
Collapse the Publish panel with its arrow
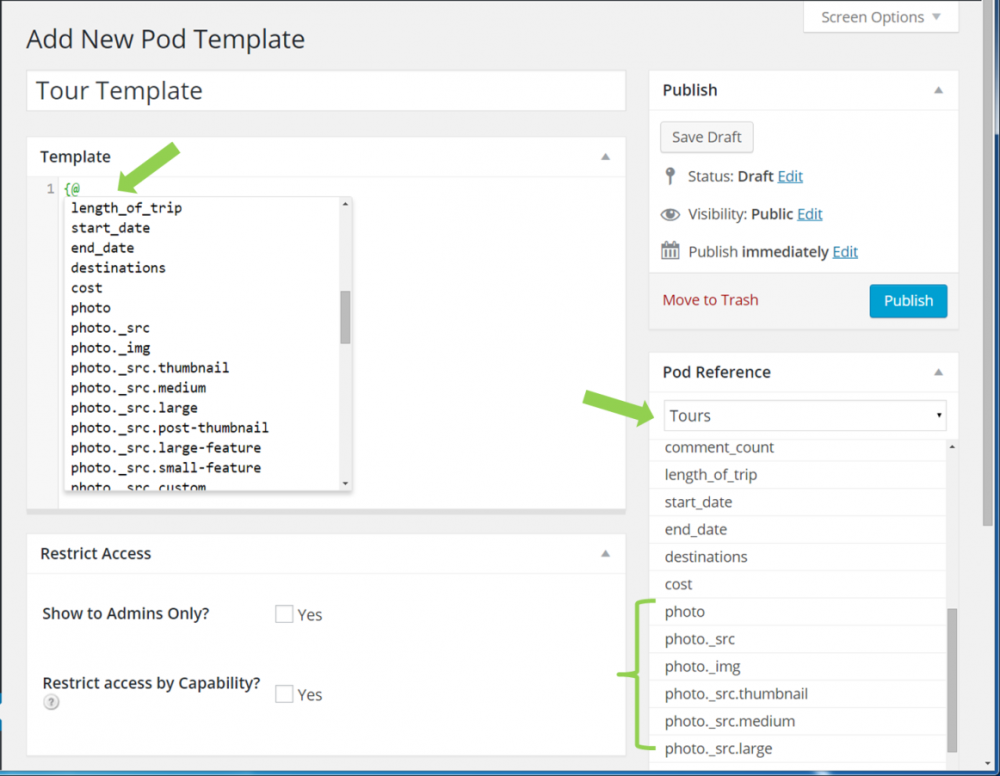[938, 90]
